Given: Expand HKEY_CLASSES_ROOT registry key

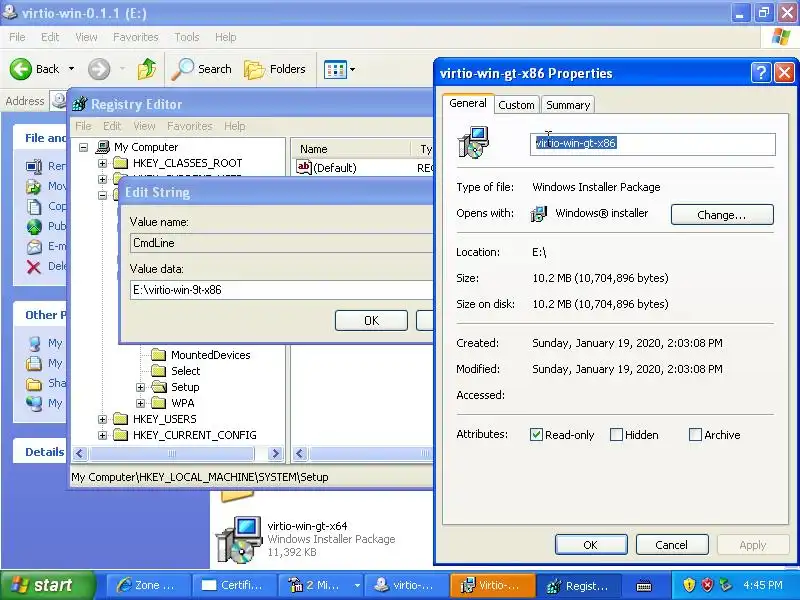Looking at the screenshot, I should 103,163.
